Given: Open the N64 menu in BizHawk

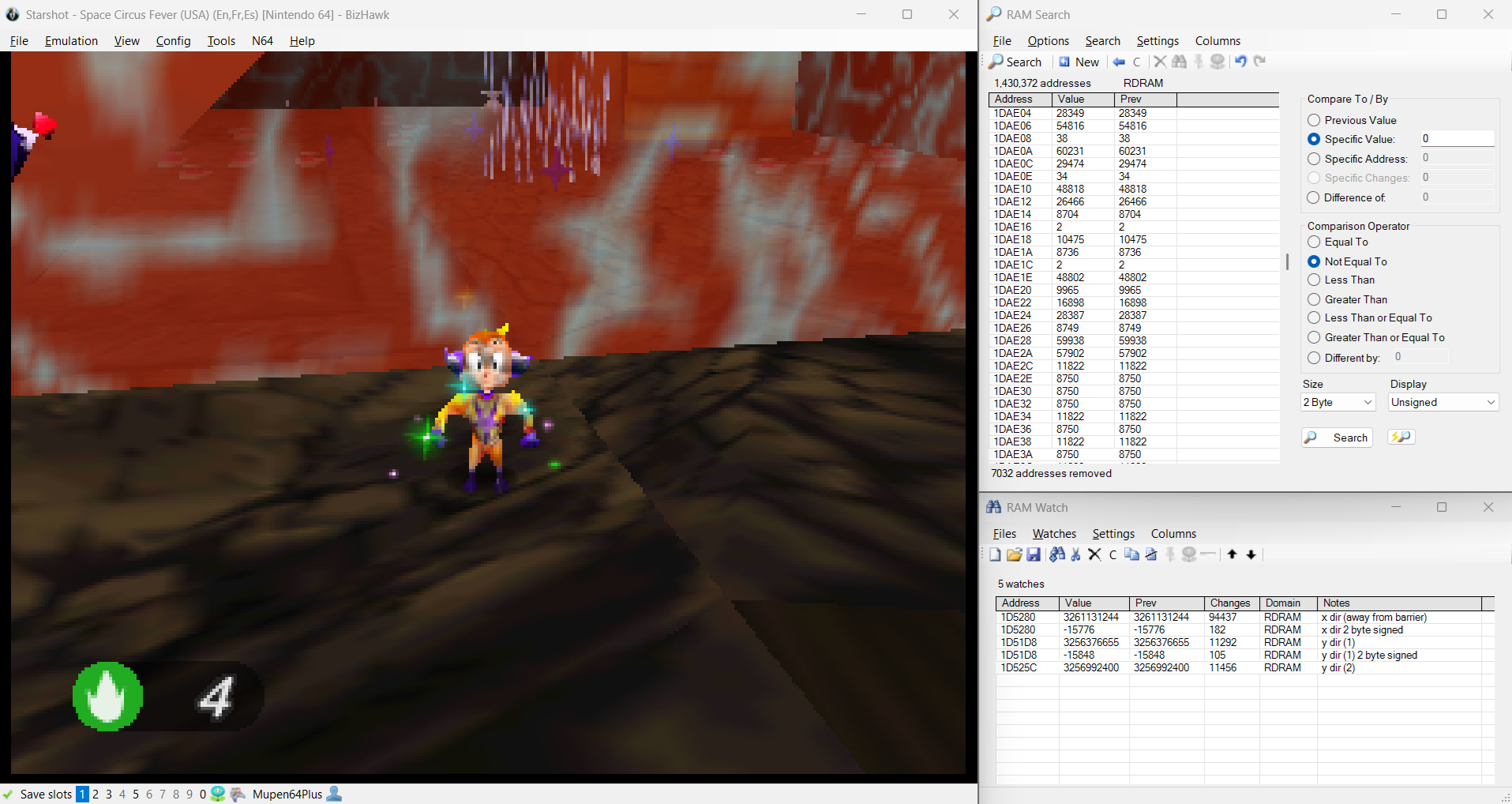Looking at the screenshot, I should click(262, 41).
